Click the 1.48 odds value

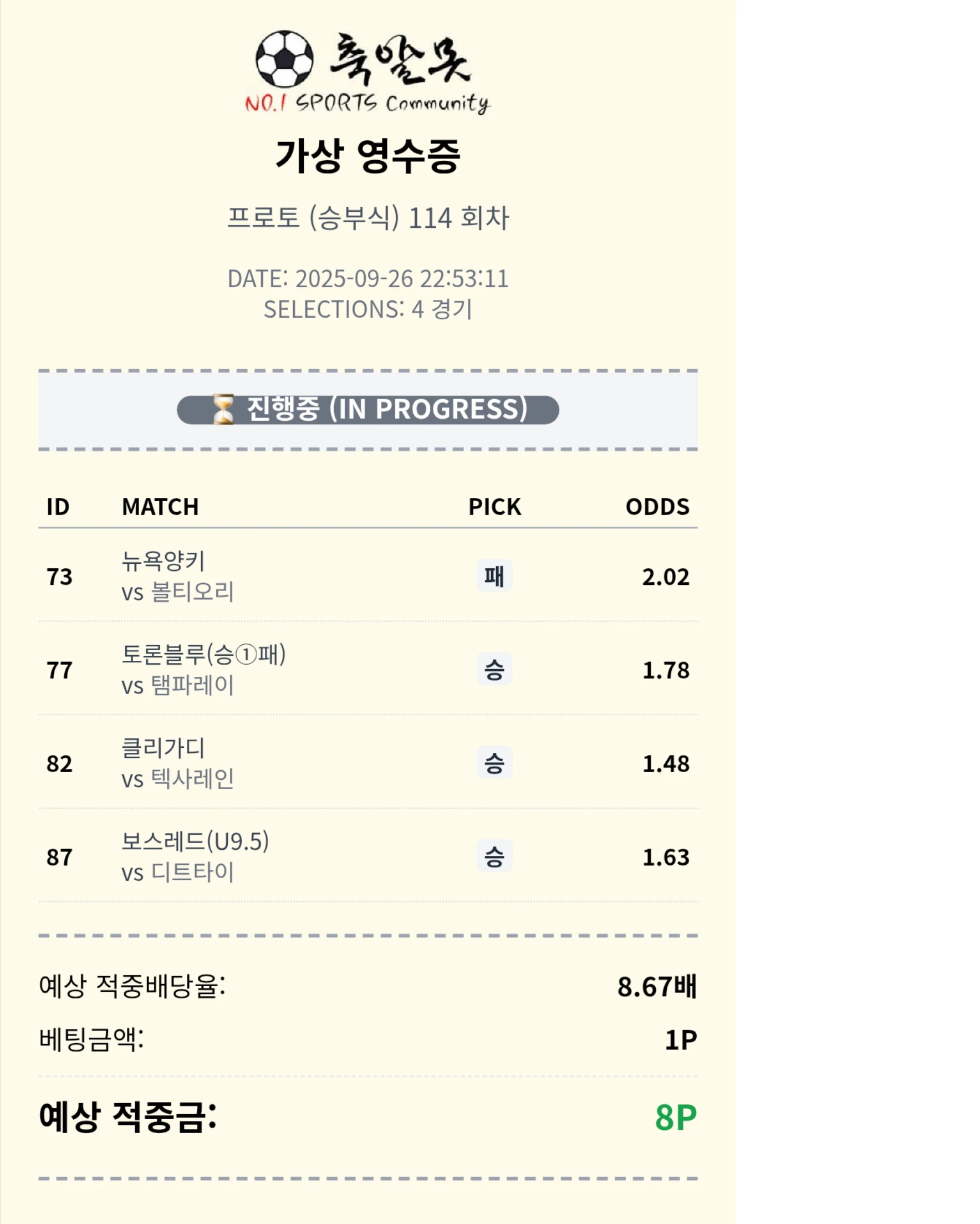pyautogui.click(x=666, y=763)
